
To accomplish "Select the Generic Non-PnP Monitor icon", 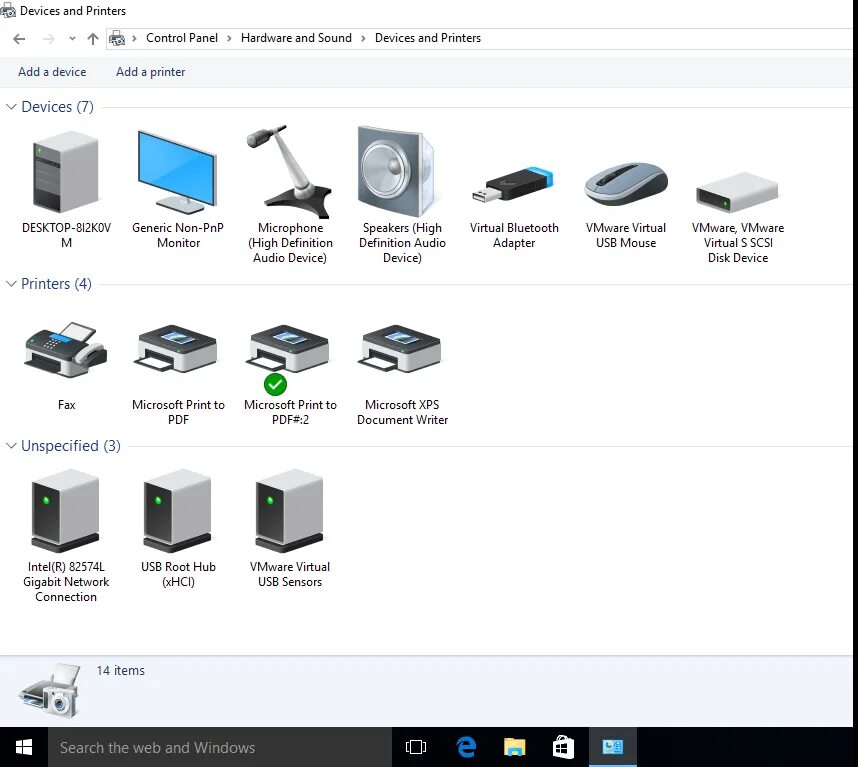I will pyautogui.click(x=177, y=172).
